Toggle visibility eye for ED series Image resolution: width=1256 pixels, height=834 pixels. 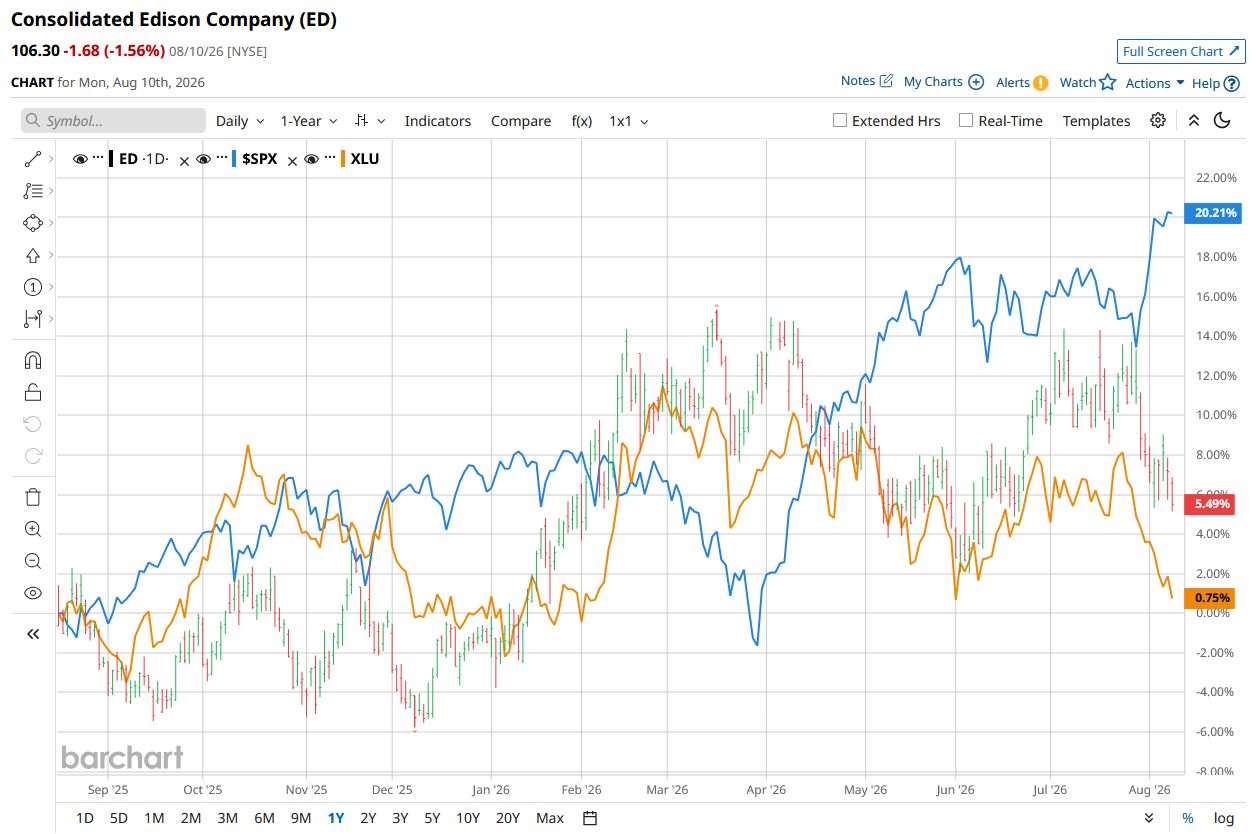coord(81,158)
